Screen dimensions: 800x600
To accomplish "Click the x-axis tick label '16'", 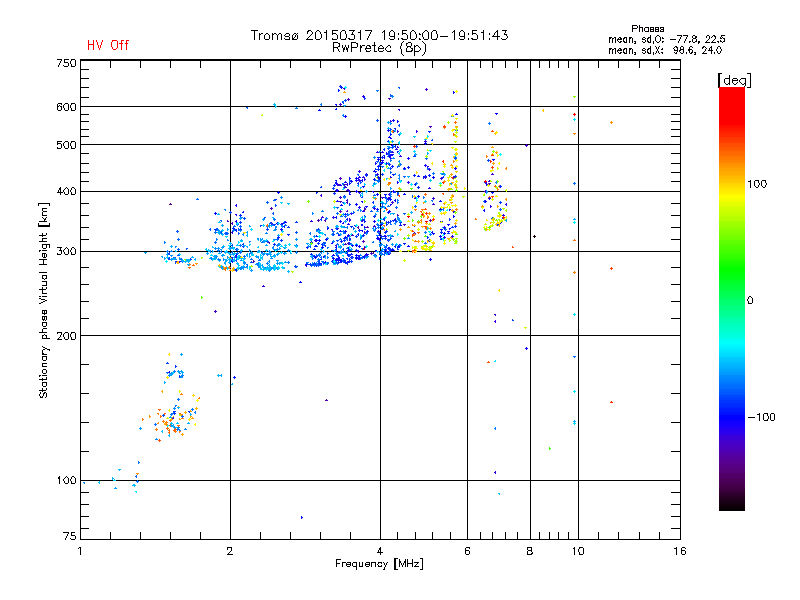I will 680,551.
